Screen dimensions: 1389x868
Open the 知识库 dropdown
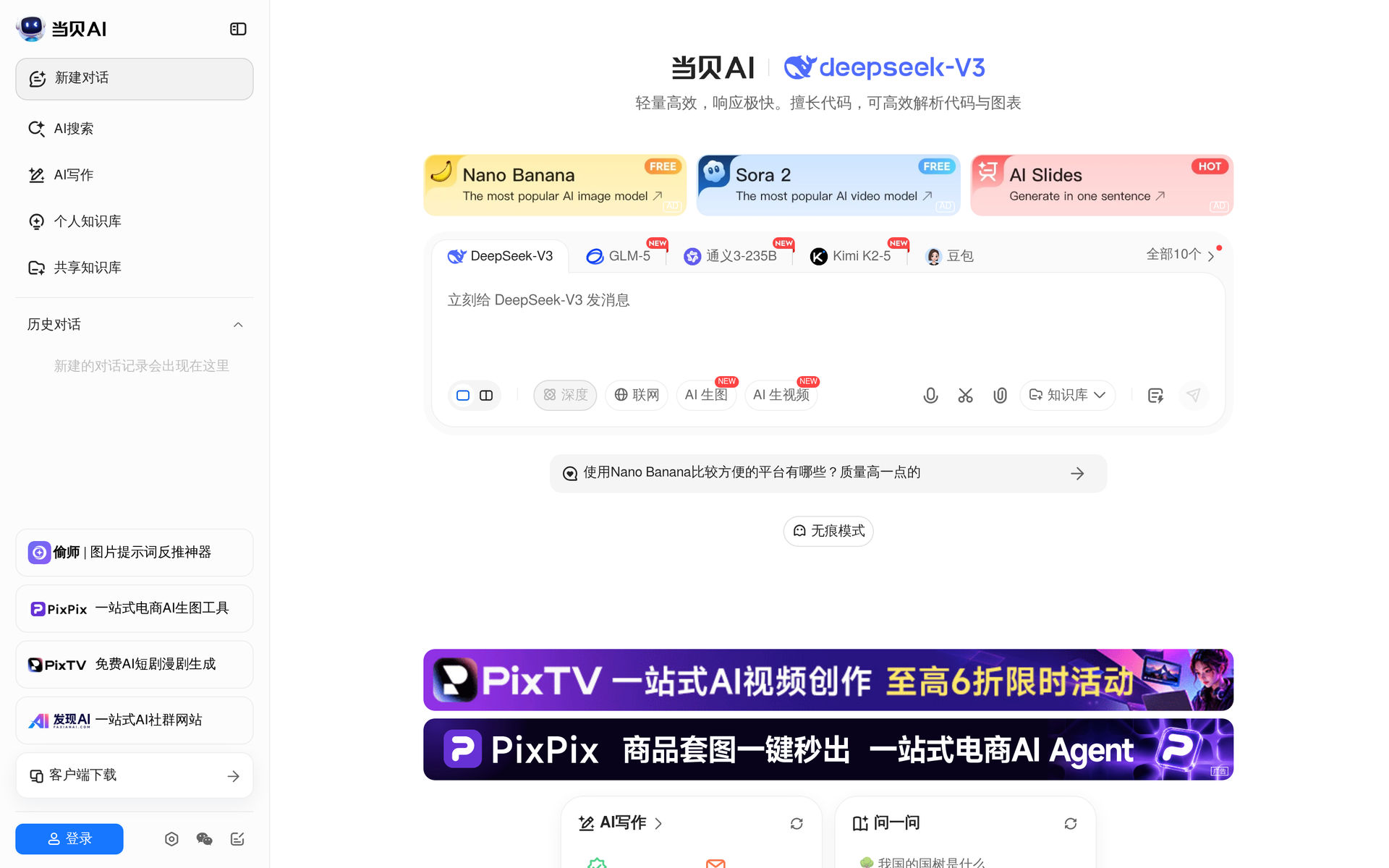[x=1067, y=395]
